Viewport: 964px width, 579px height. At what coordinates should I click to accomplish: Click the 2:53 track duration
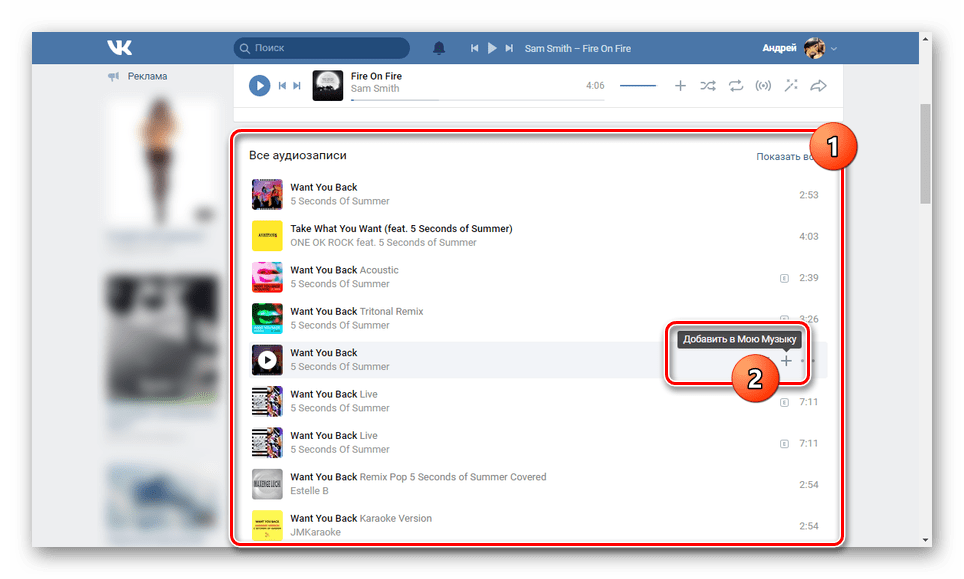[x=808, y=195]
